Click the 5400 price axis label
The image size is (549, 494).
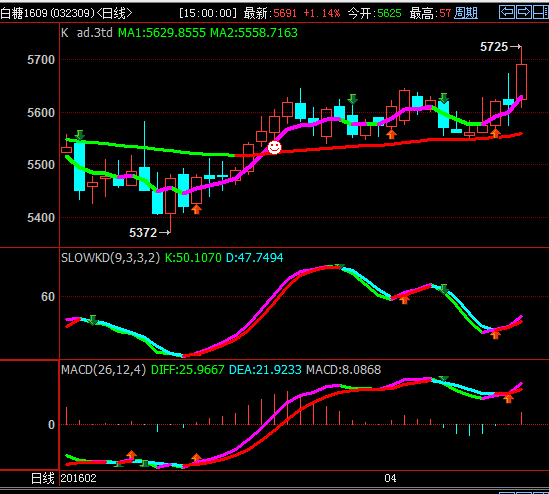tap(41, 218)
